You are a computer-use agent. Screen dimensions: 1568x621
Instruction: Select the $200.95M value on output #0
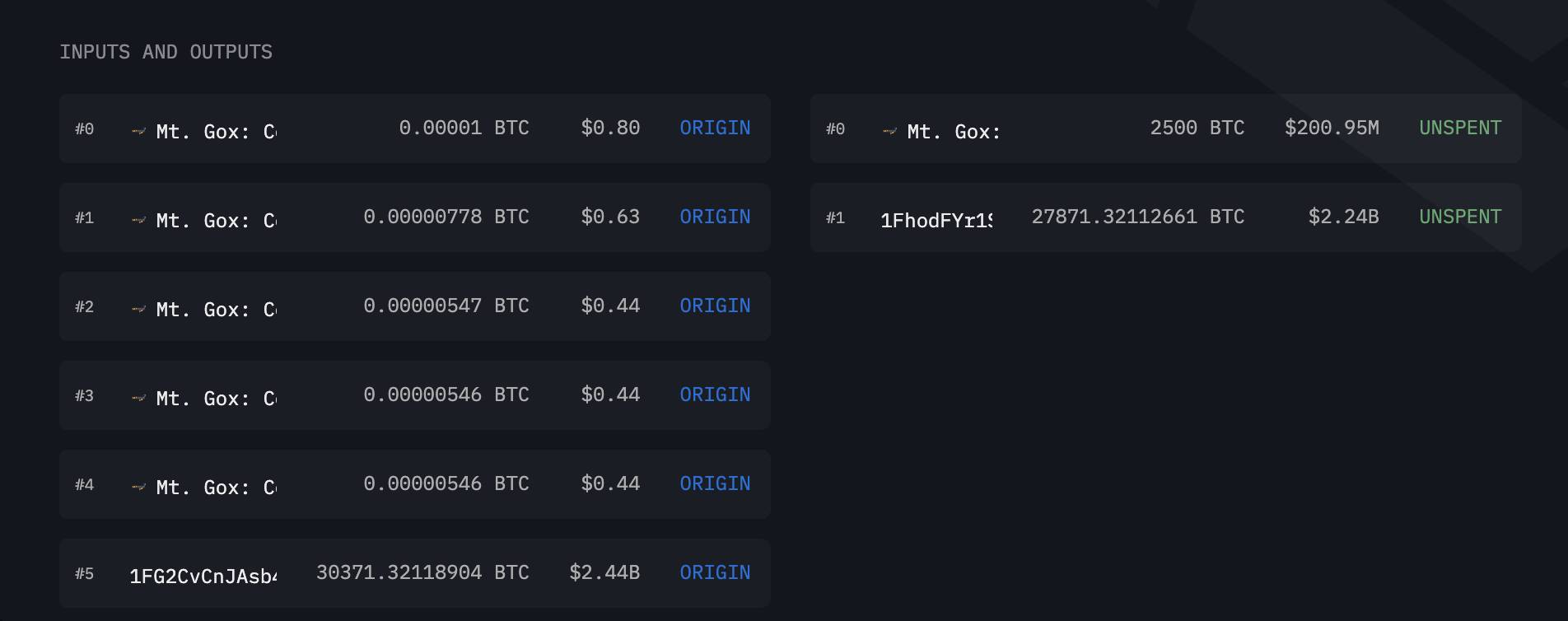coord(1332,128)
